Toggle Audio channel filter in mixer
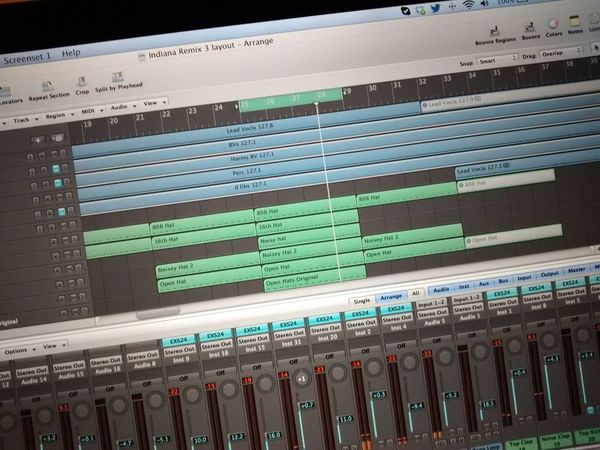 441,290
